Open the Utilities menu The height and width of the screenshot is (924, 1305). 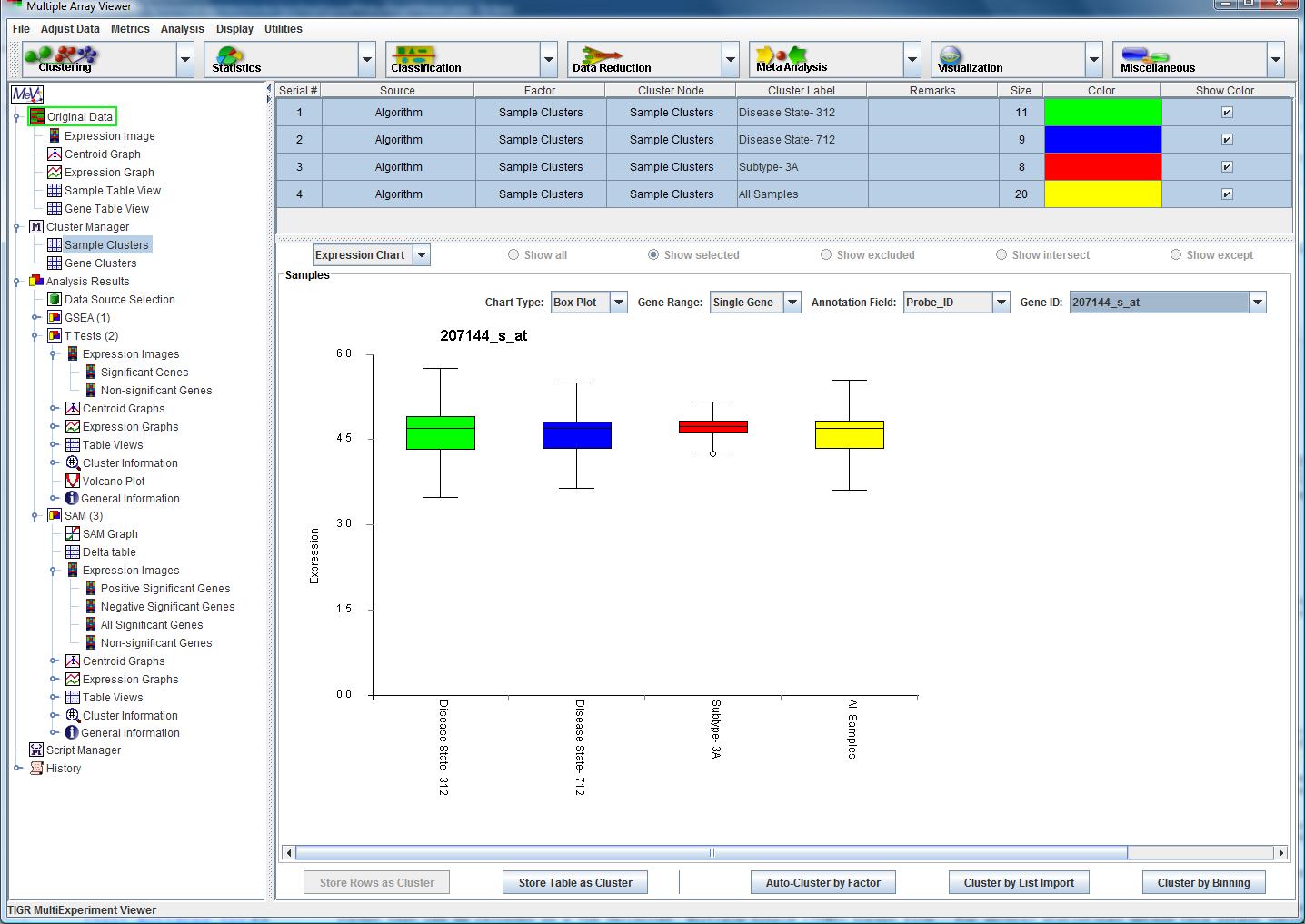tap(283, 29)
